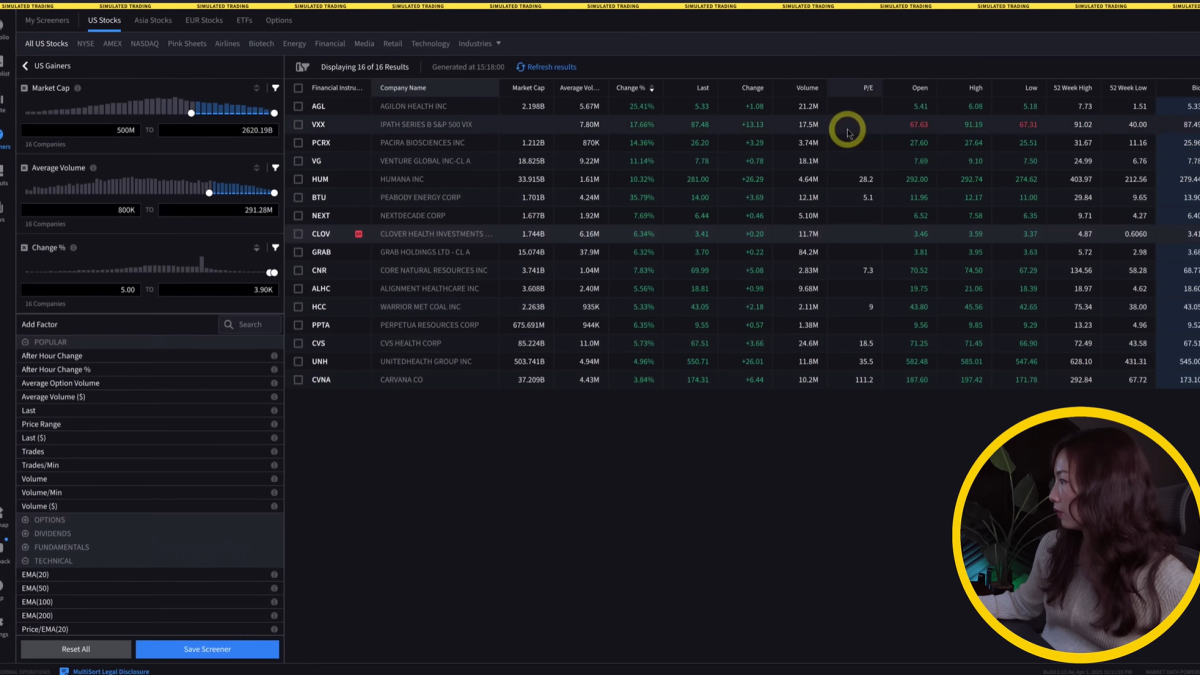Click the Average Volume funnel filter icon
This screenshot has width=1200, height=675.
tap(275, 168)
